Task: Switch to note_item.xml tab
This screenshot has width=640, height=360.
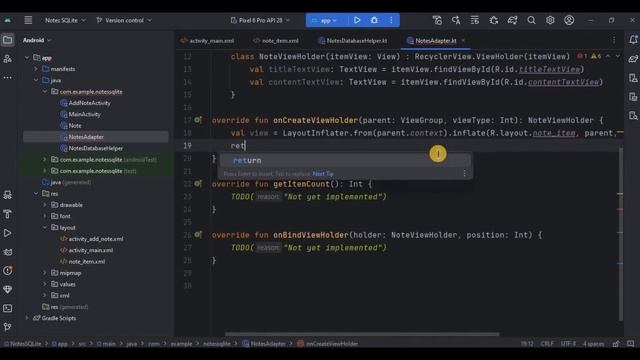Action: [276, 40]
